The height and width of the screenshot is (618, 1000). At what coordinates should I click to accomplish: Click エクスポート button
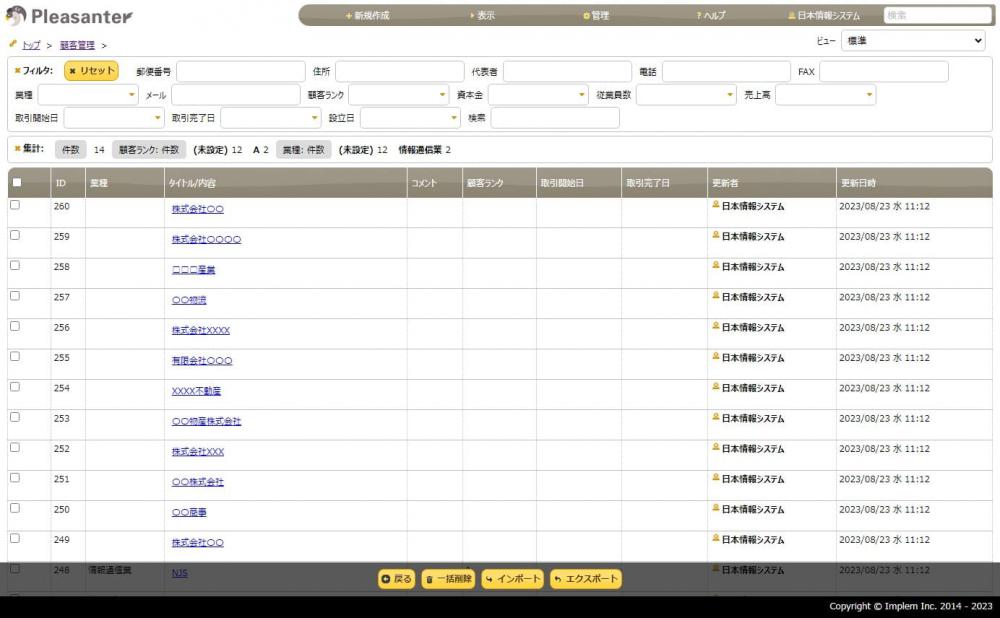click(x=586, y=579)
